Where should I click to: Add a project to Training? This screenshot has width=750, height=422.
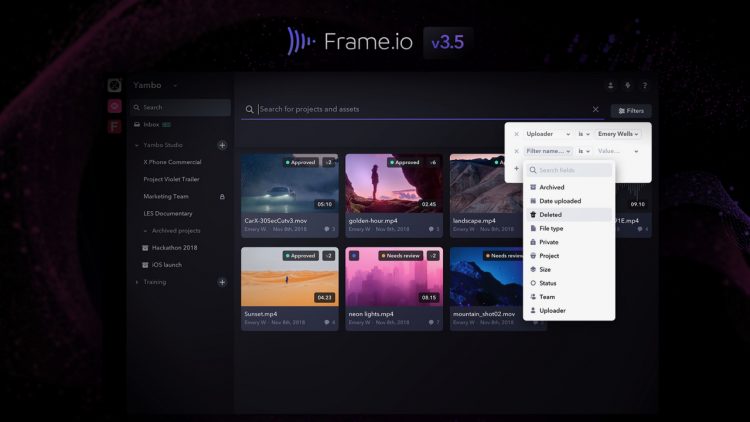coord(222,282)
